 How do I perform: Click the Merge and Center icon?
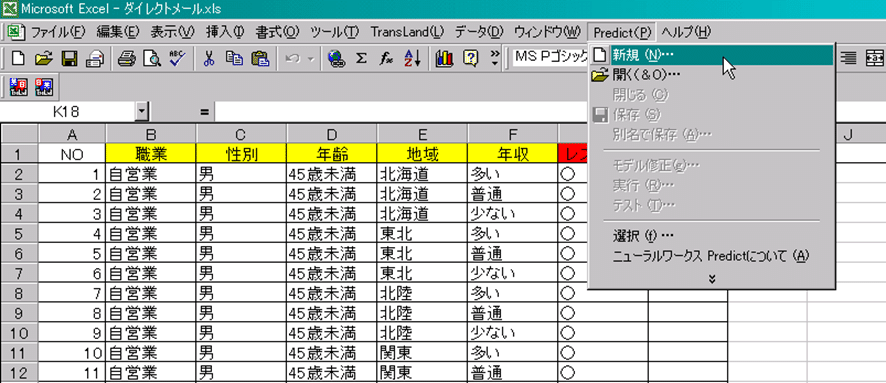click(x=875, y=58)
